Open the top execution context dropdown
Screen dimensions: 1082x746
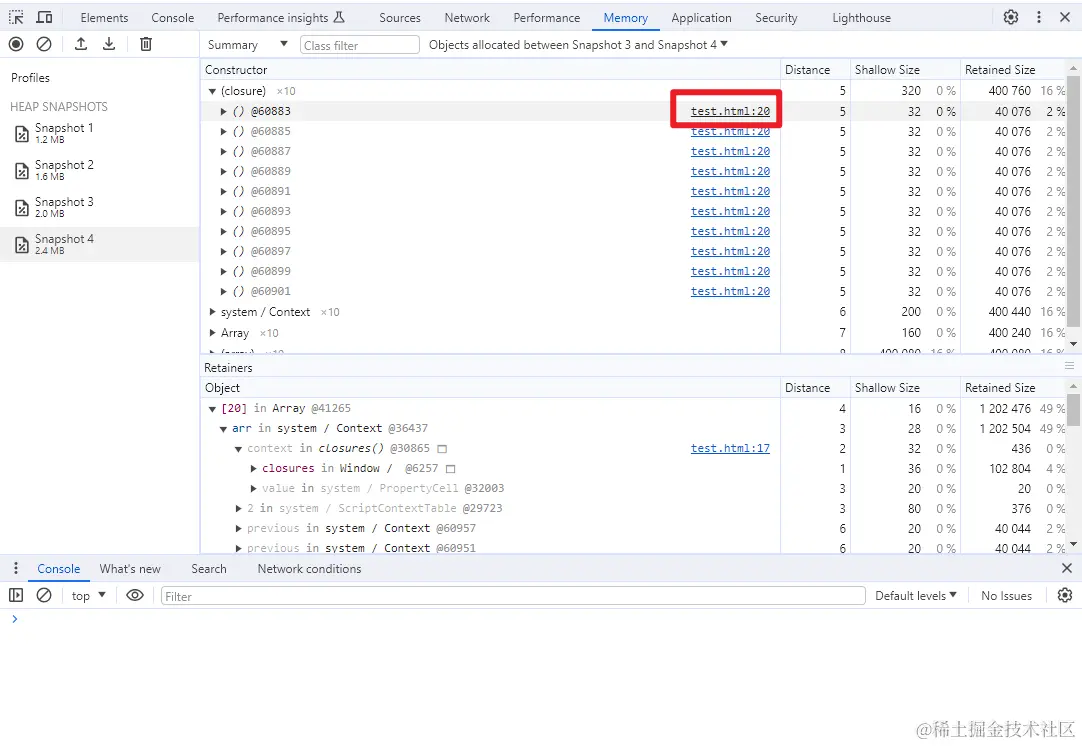88,596
